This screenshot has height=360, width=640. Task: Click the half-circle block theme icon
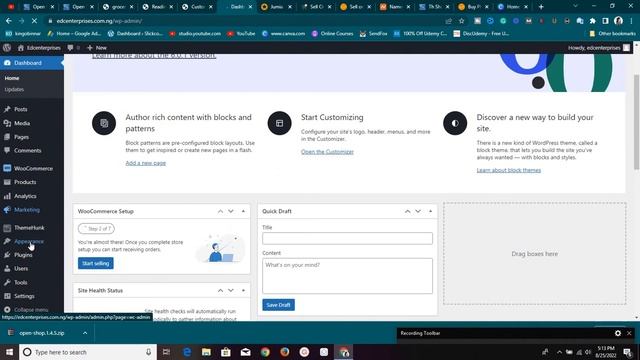455,123
